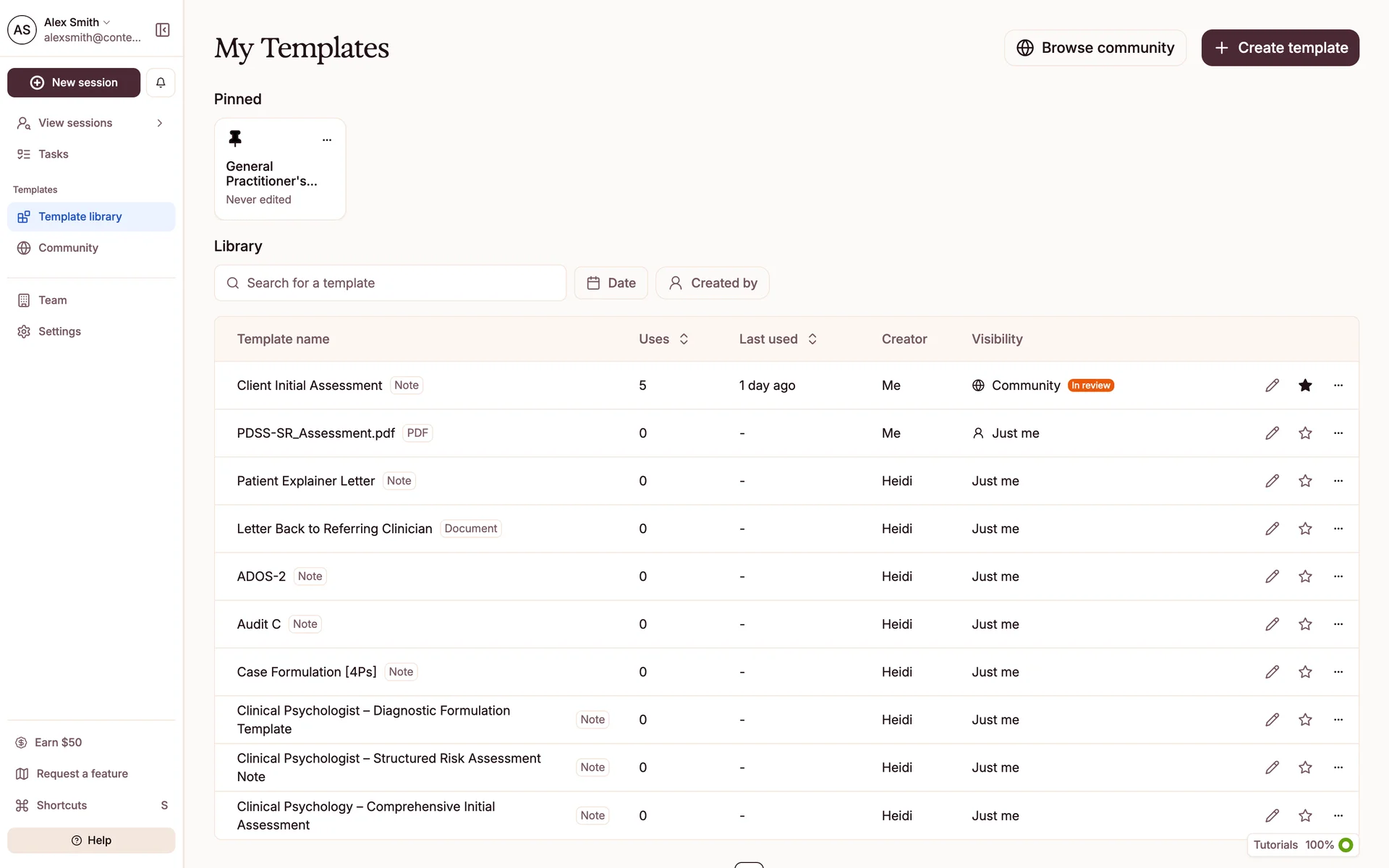The width and height of the screenshot is (1389, 868).
Task: Open notifications bell icon
Action: tap(161, 82)
